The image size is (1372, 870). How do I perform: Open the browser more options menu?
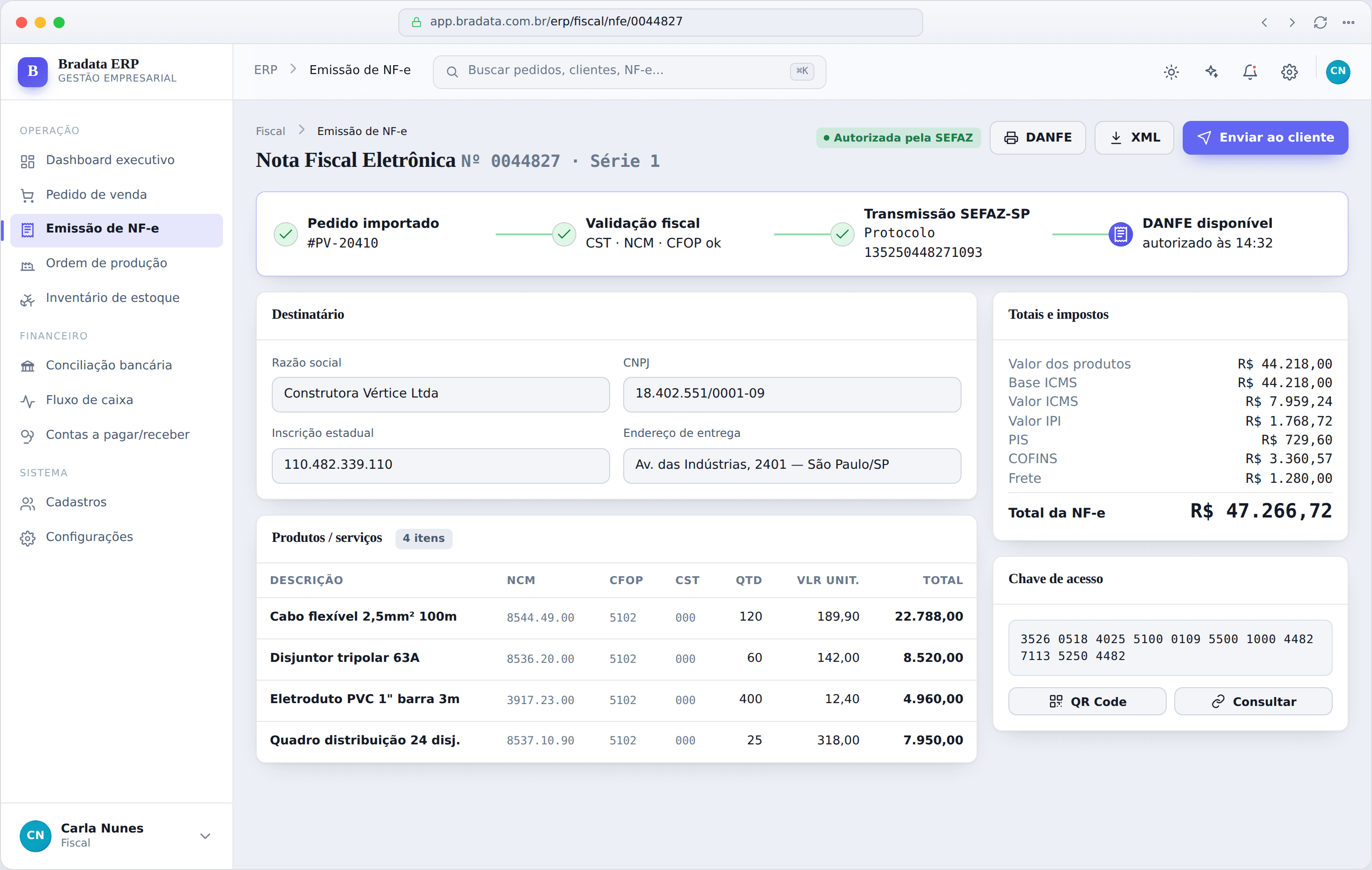(x=1348, y=22)
